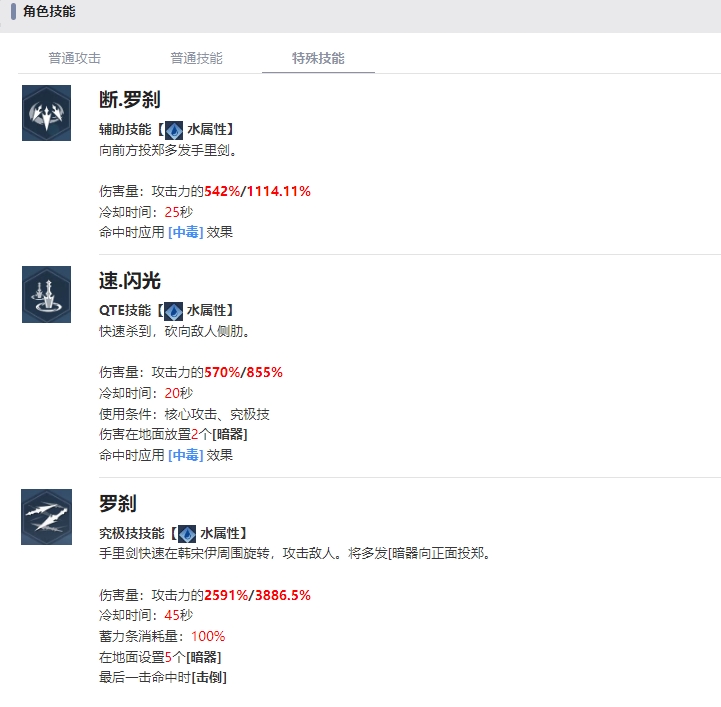The width and height of the screenshot is (721, 707).
Task: Click the QTE技能 label
Action: [125, 311]
